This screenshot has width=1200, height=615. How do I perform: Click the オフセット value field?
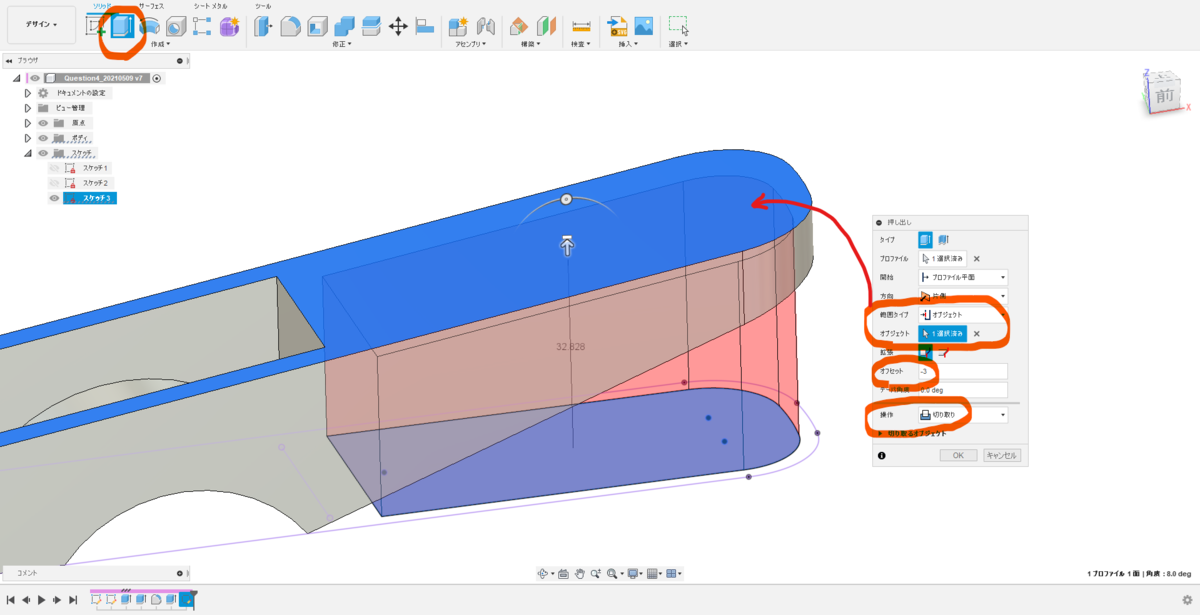pyautogui.click(x=963, y=371)
